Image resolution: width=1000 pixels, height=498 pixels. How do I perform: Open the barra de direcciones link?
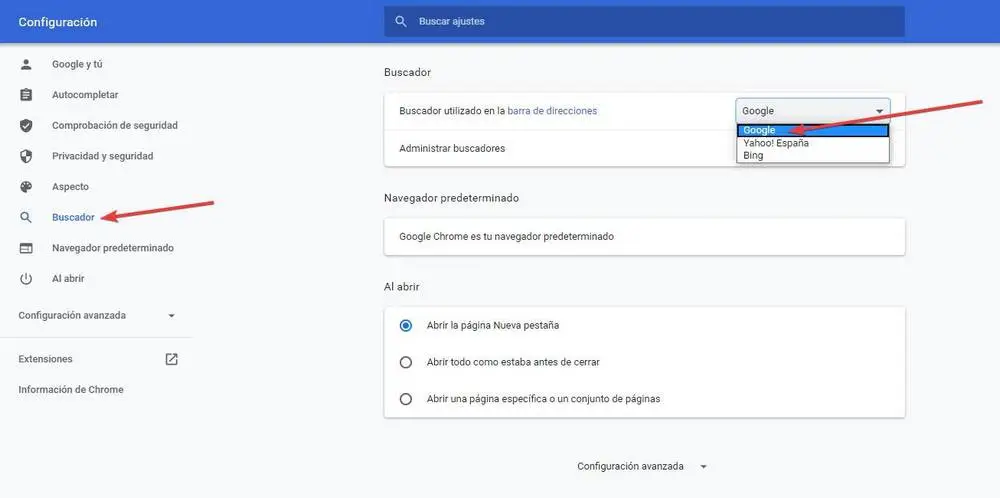pos(552,111)
